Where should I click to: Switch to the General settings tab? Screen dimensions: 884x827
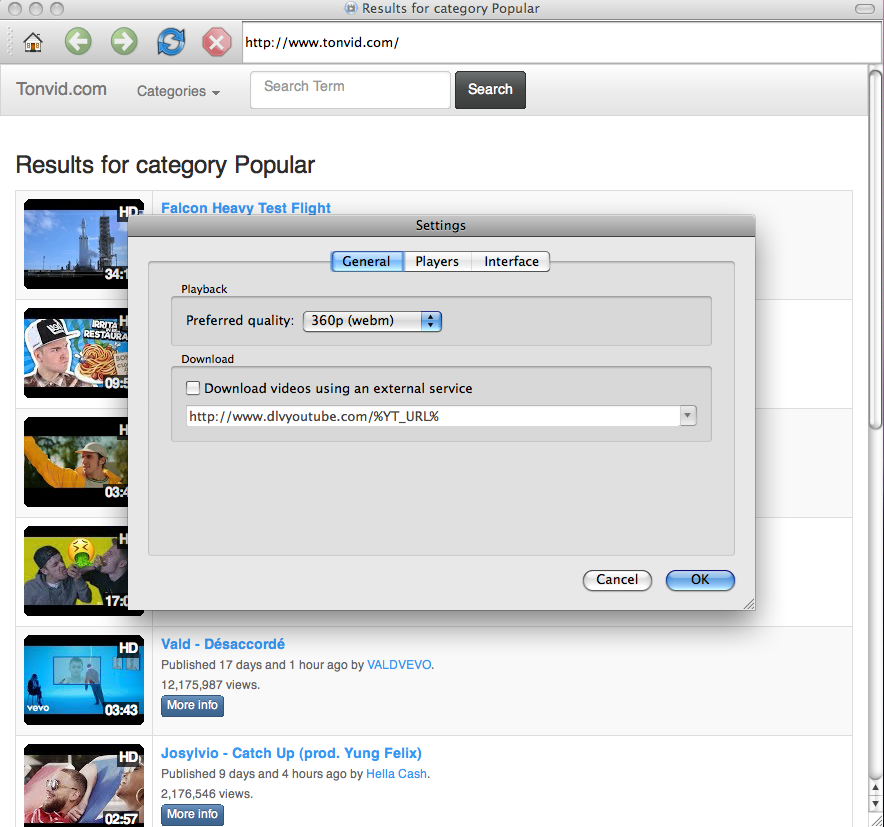366,262
